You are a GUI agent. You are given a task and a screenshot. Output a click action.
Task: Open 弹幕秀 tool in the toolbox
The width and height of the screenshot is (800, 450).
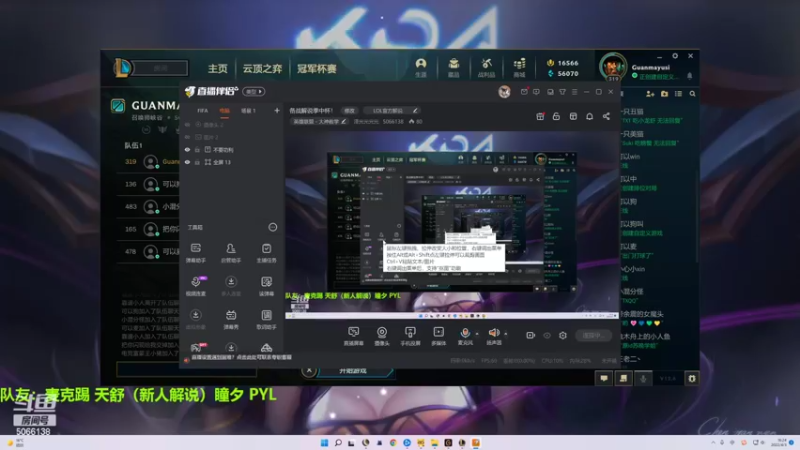231,319
